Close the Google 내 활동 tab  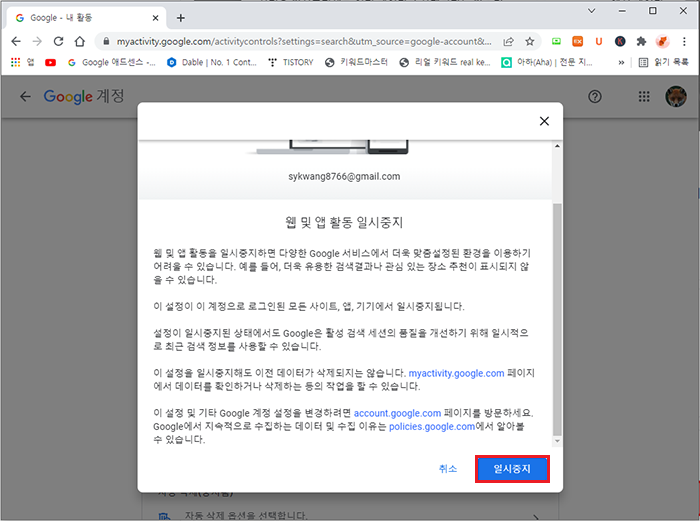[x=155, y=18]
